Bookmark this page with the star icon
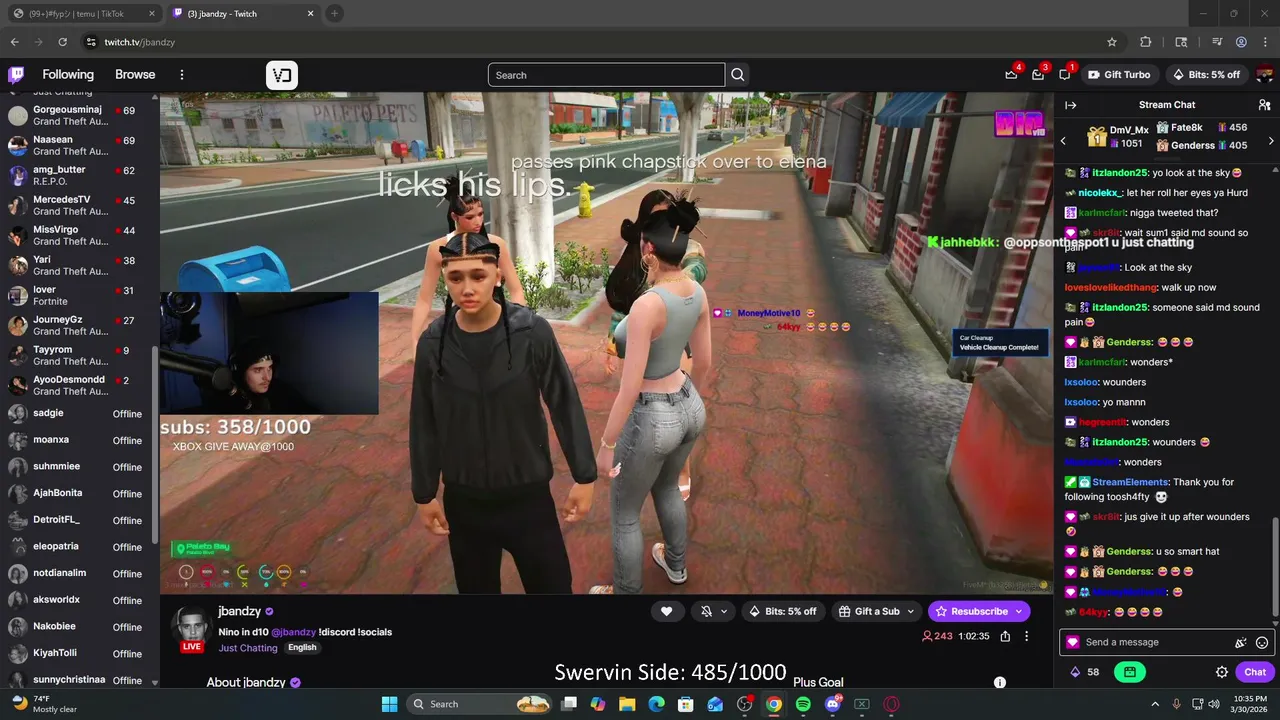 (1112, 42)
